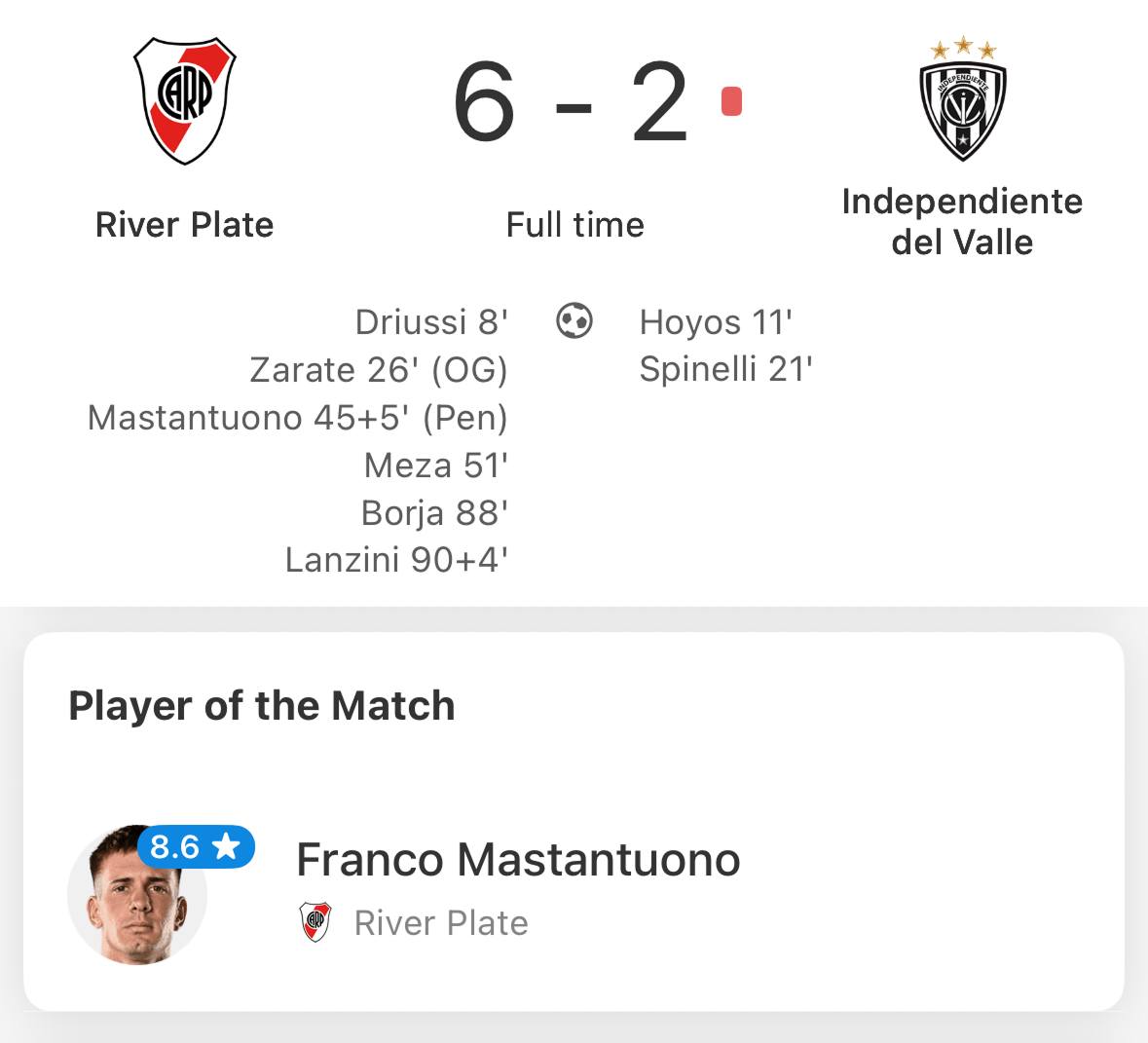
Task: Open Hoyos 11' goal entry
Action: click(x=716, y=322)
